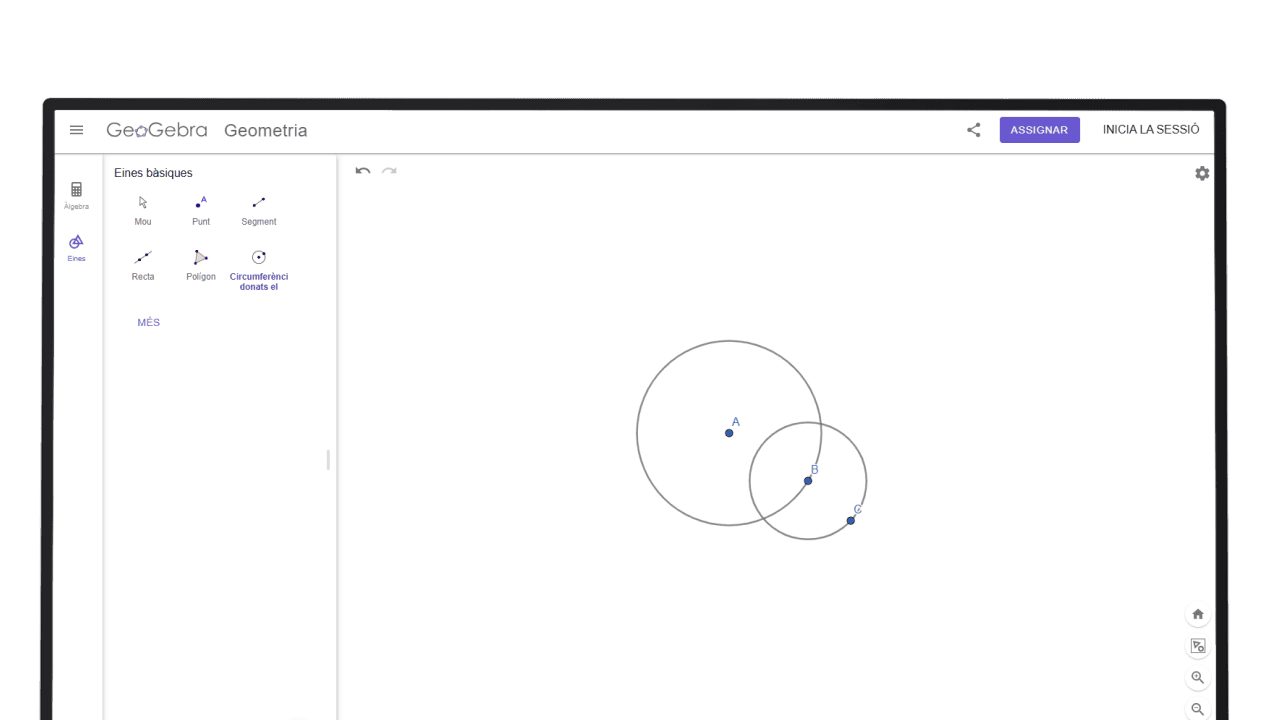This screenshot has height=720, width=1280.
Task: Expand more tools with MÉS
Action: click(149, 323)
